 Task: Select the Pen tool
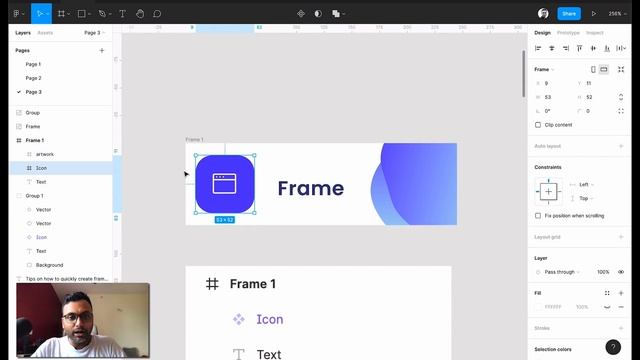pyautogui.click(x=102, y=13)
